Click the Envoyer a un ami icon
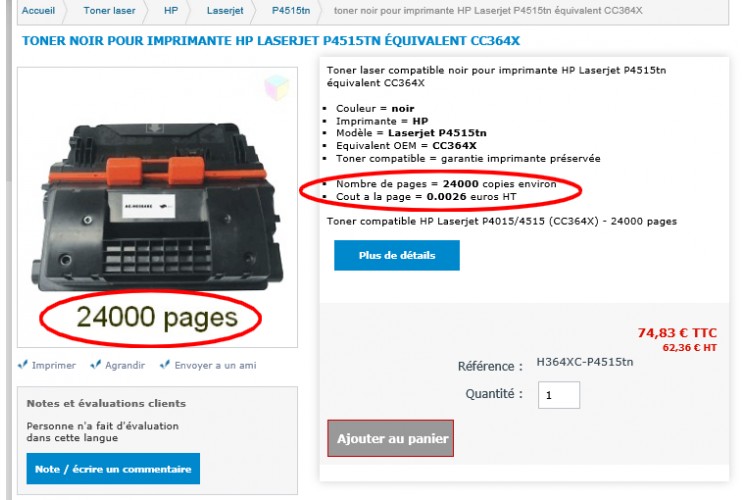 165,365
